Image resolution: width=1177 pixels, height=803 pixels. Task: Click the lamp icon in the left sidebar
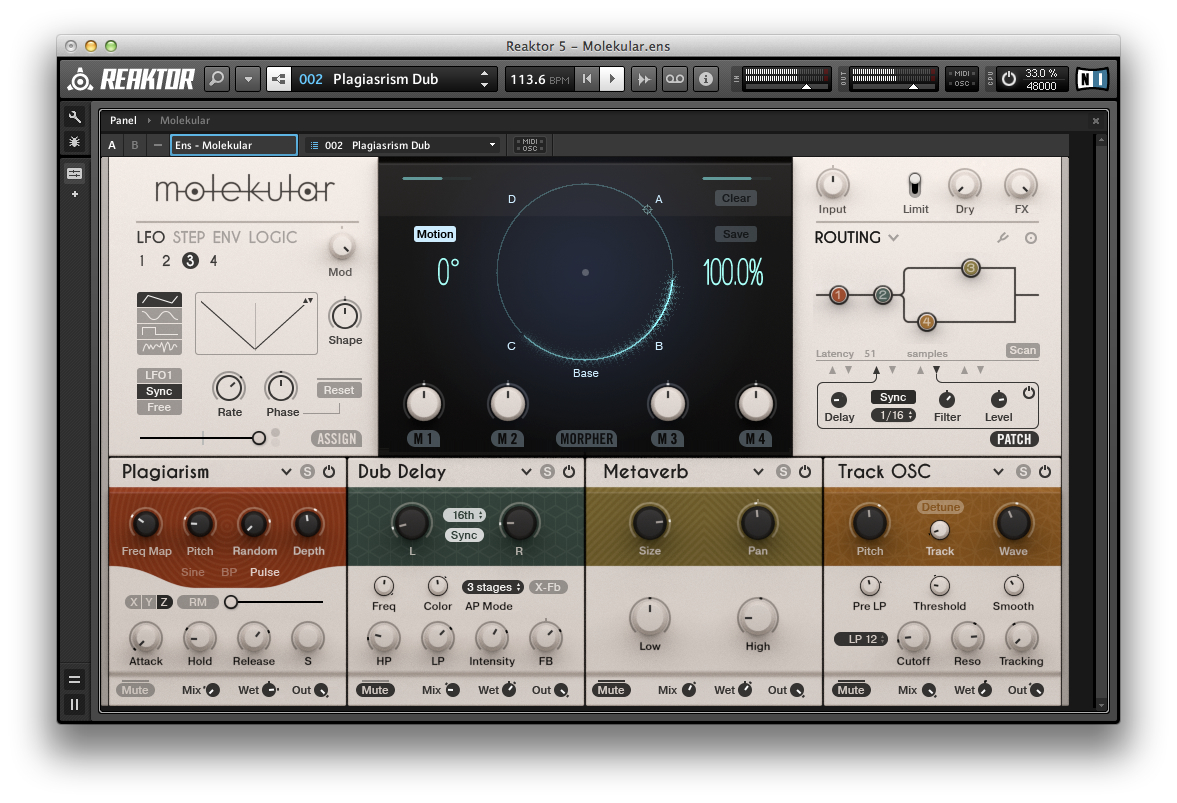point(74,143)
